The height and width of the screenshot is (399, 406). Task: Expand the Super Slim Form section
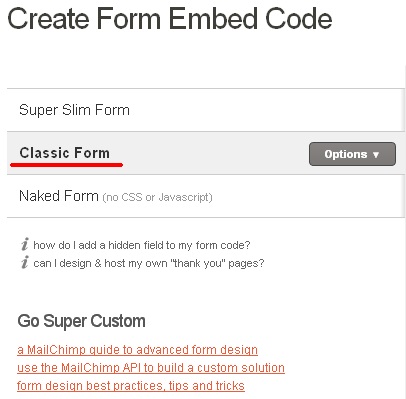205,110
